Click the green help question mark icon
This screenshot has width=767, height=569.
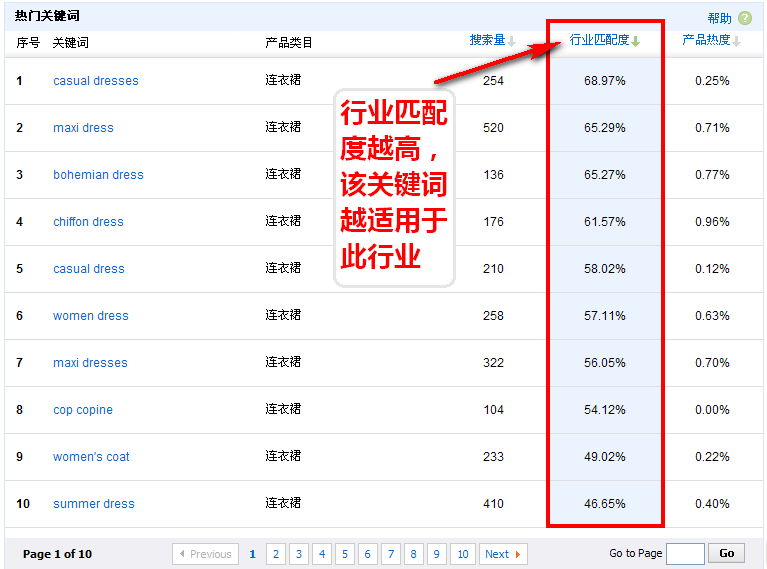click(744, 18)
